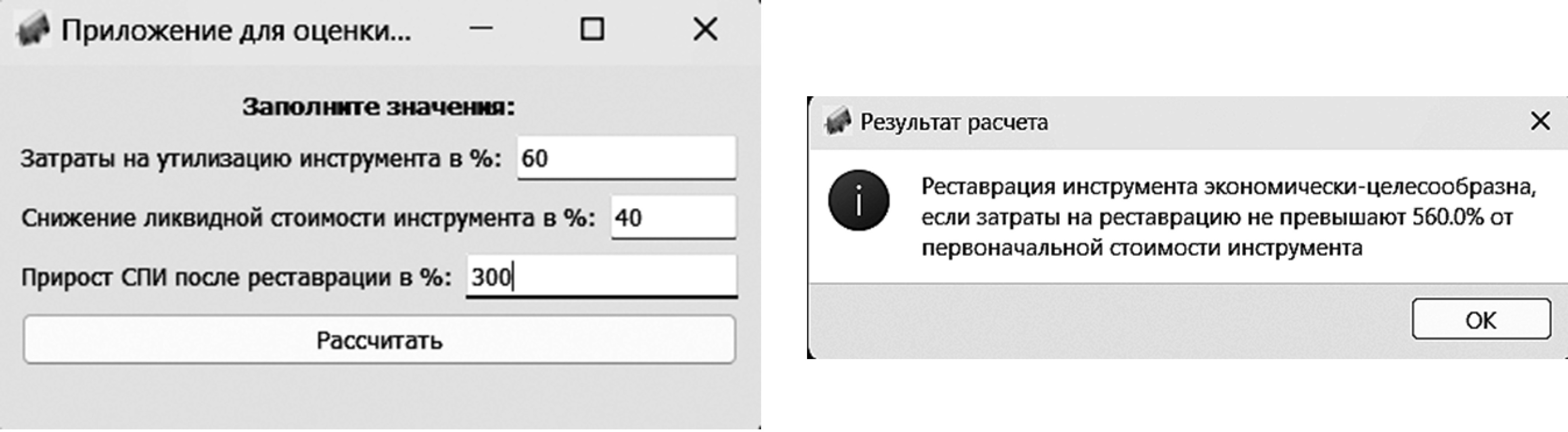1568x432 pixels.
Task: Focus the utilization cost field containing 60
Action: click(x=626, y=158)
